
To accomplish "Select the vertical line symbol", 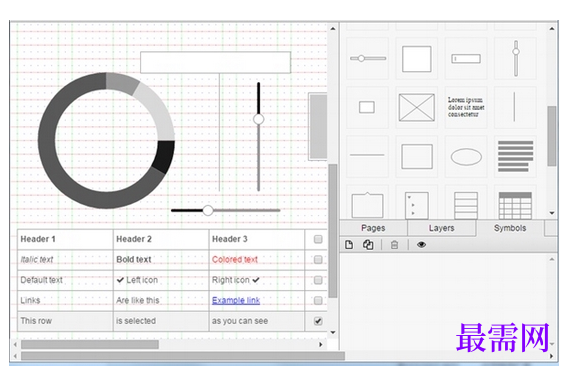I will pos(515,107).
